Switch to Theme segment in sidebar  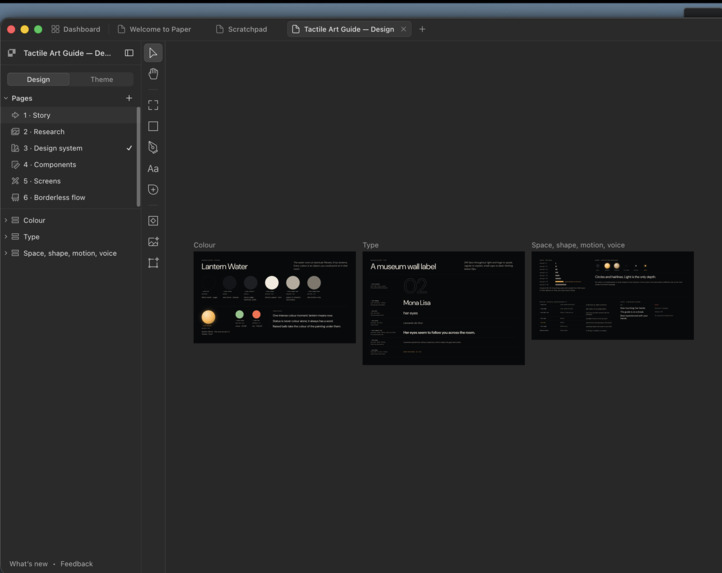coord(102,79)
